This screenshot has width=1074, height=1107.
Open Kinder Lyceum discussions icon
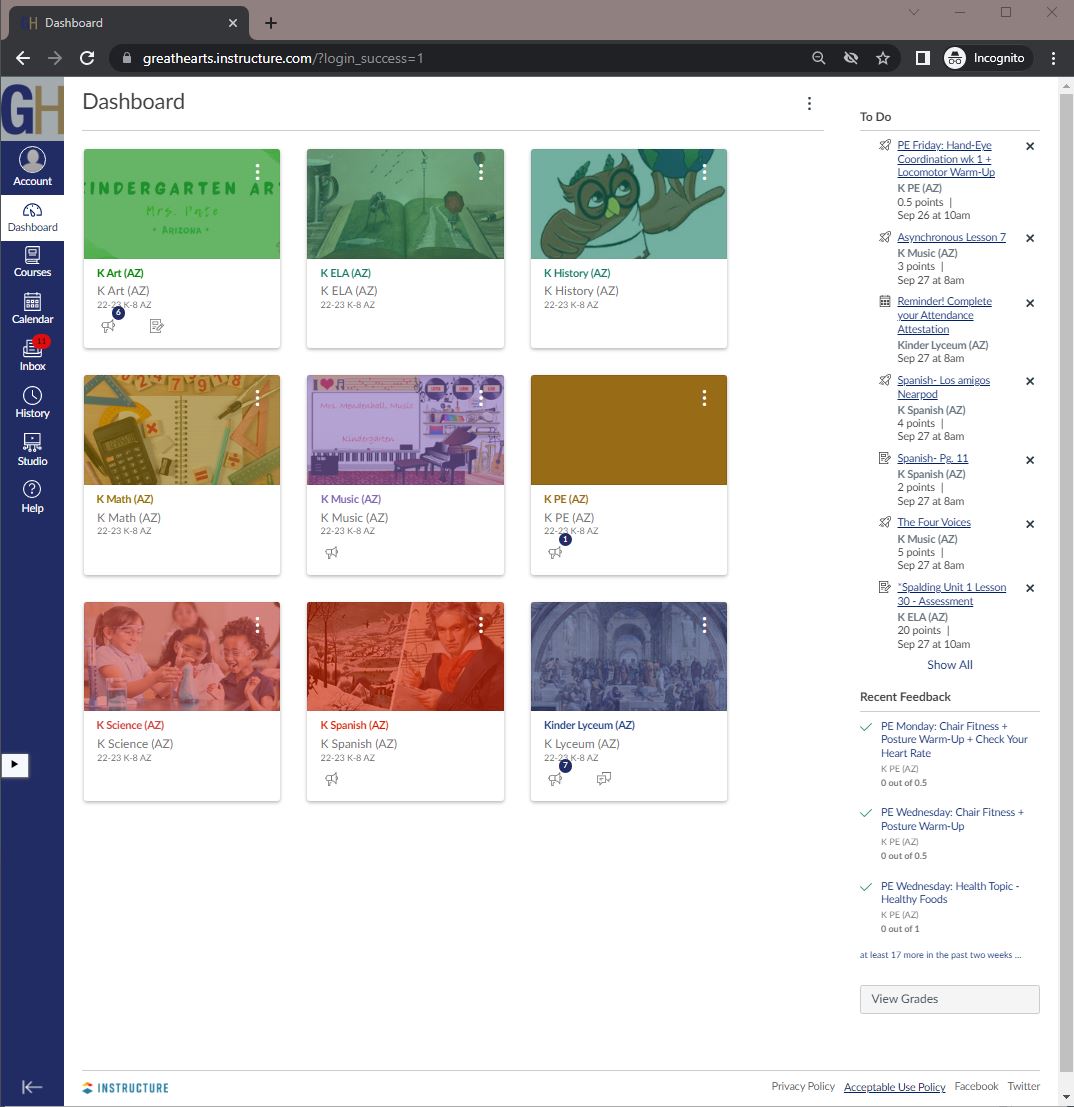(x=603, y=779)
